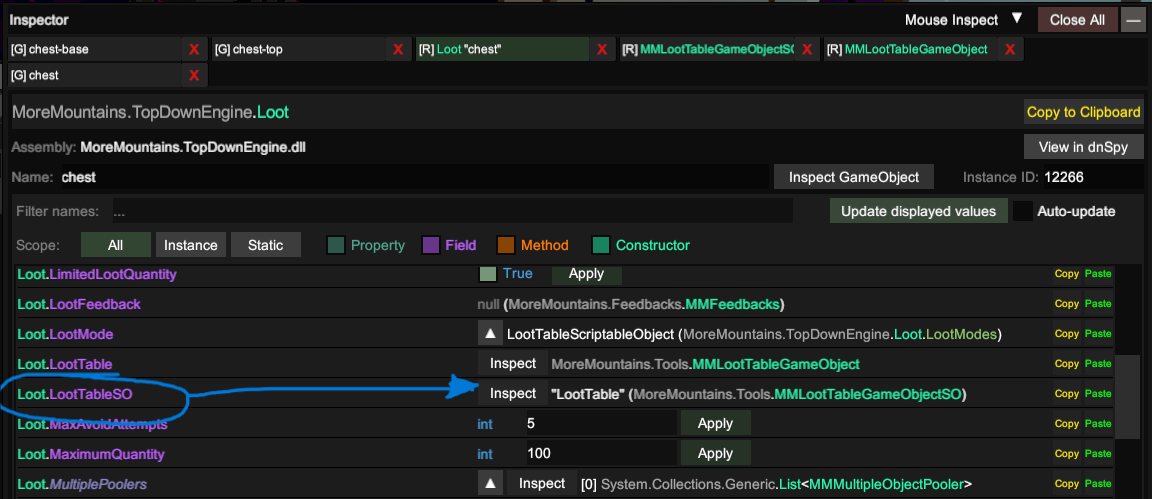Inspect the Loot.LootTable value

coord(514,364)
